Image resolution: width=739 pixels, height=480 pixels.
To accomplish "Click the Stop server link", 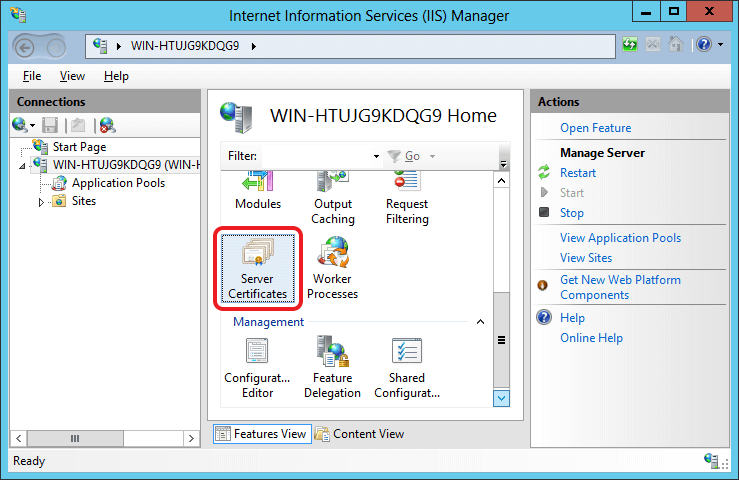I will click(x=571, y=213).
